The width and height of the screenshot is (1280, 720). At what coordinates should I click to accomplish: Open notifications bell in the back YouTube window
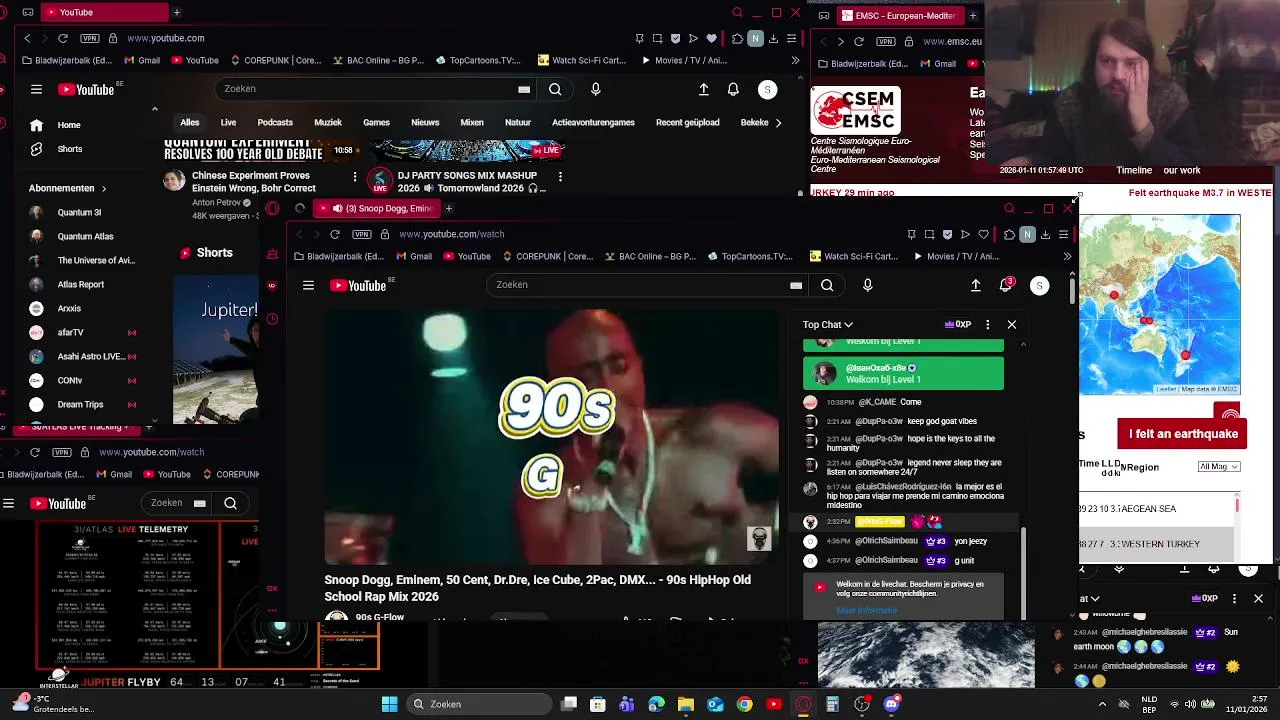[733, 89]
